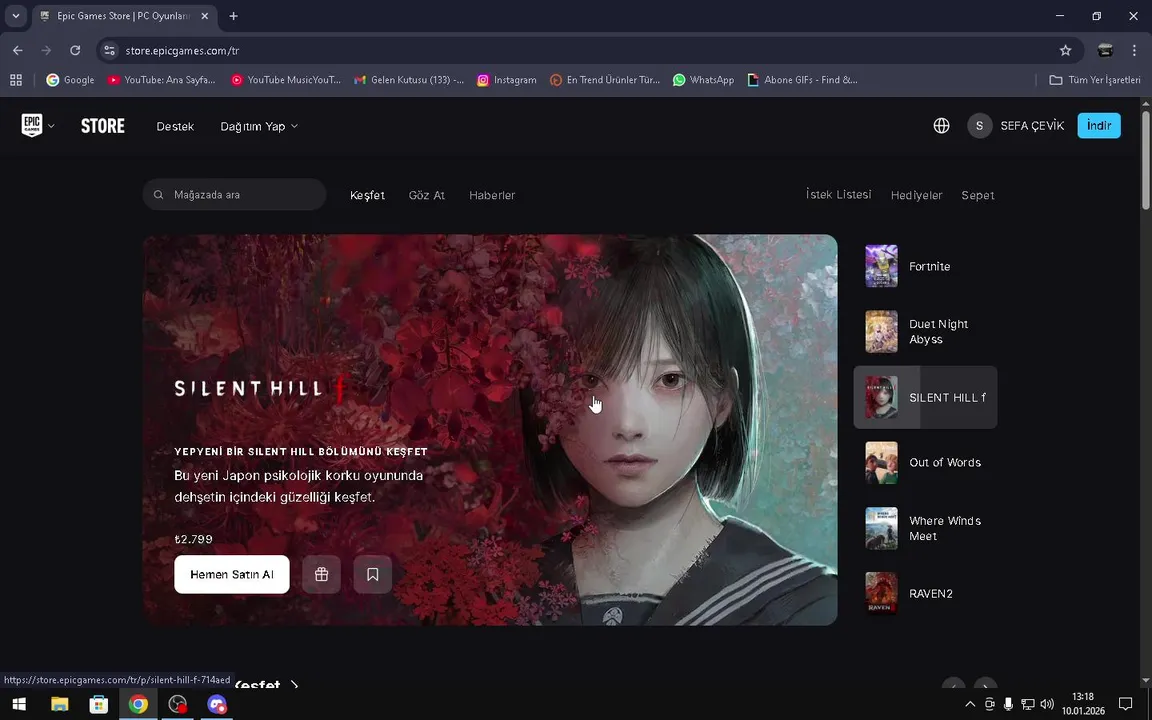
Task: Open the S account avatar
Action: 979,126
